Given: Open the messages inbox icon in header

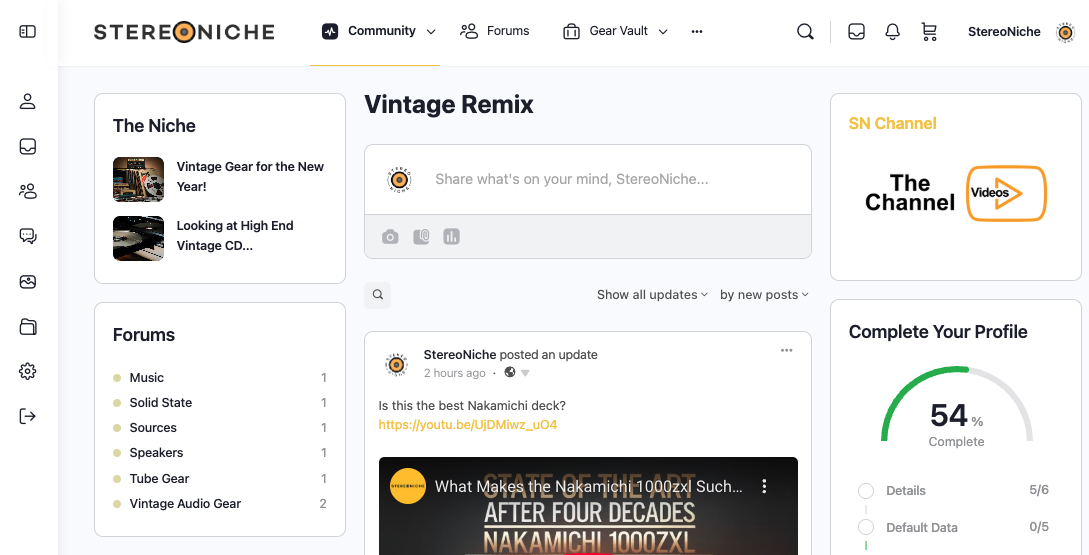Looking at the screenshot, I should tap(856, 32).
